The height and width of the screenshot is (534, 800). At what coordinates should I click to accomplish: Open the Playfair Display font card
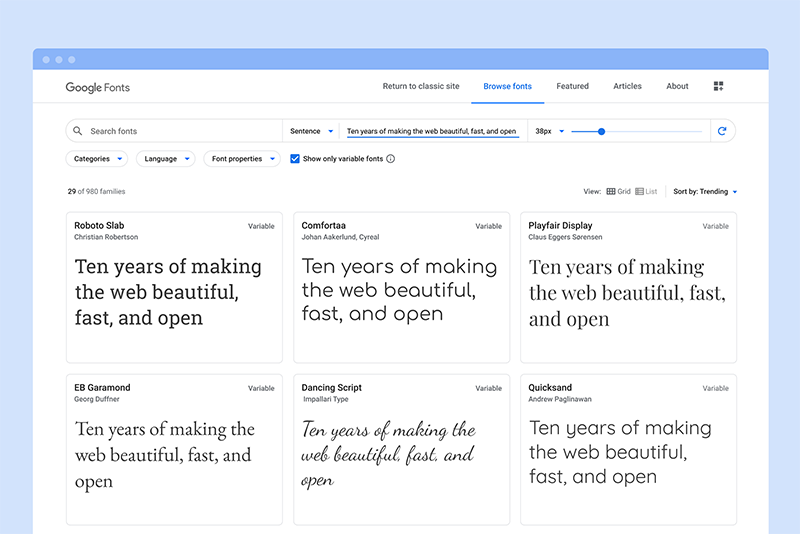click(629, 288)
